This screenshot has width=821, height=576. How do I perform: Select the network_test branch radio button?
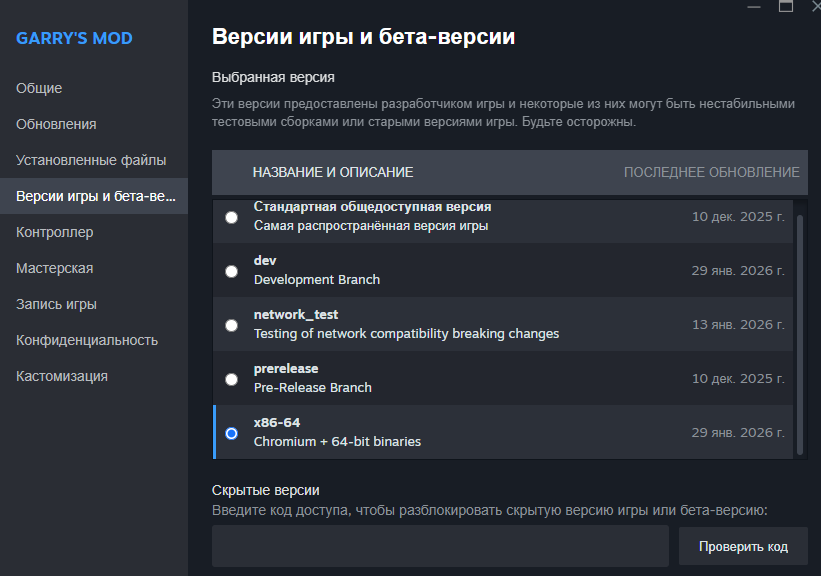pos(232,325)
